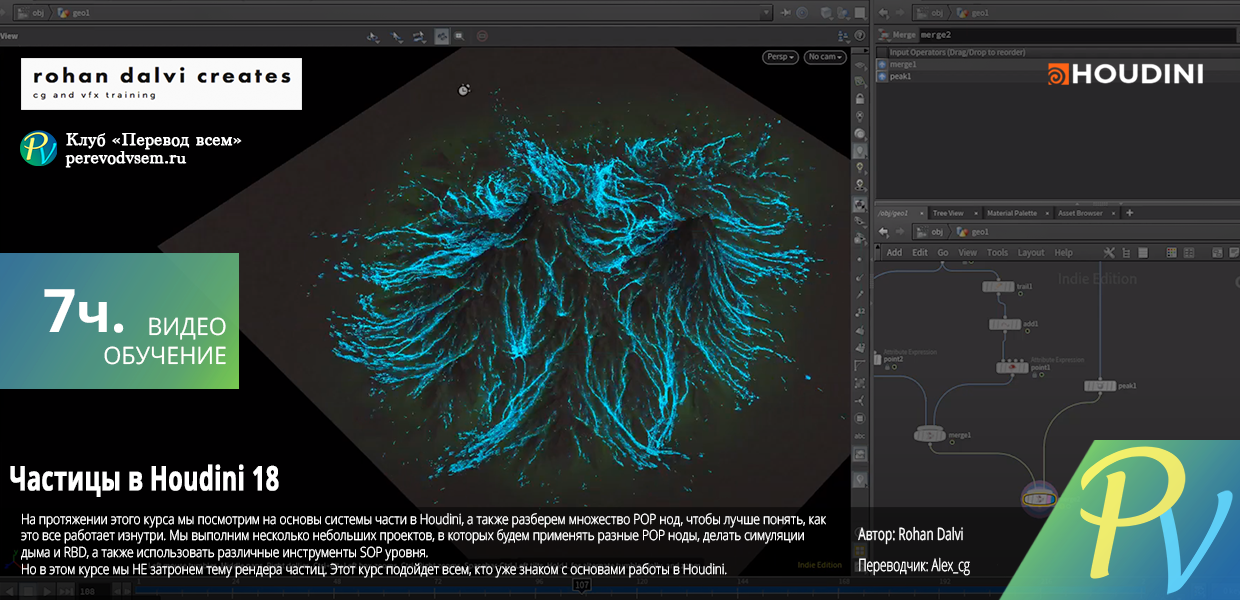This screenshot has height=600, width=1240.
Task: Click the tree layout icon next to the wrench
Action: tap(1126, 253)
